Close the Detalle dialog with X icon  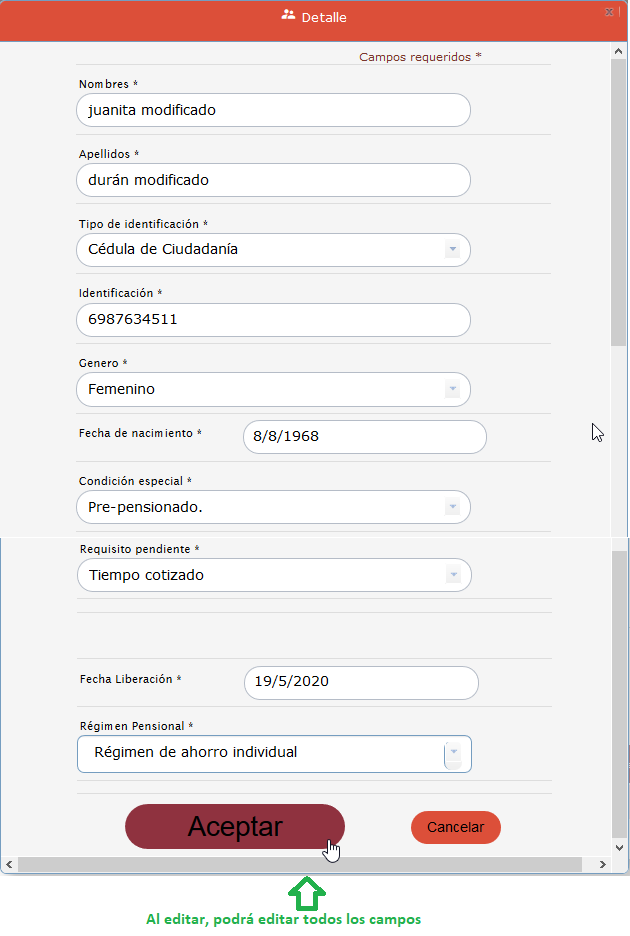[609, 12]
